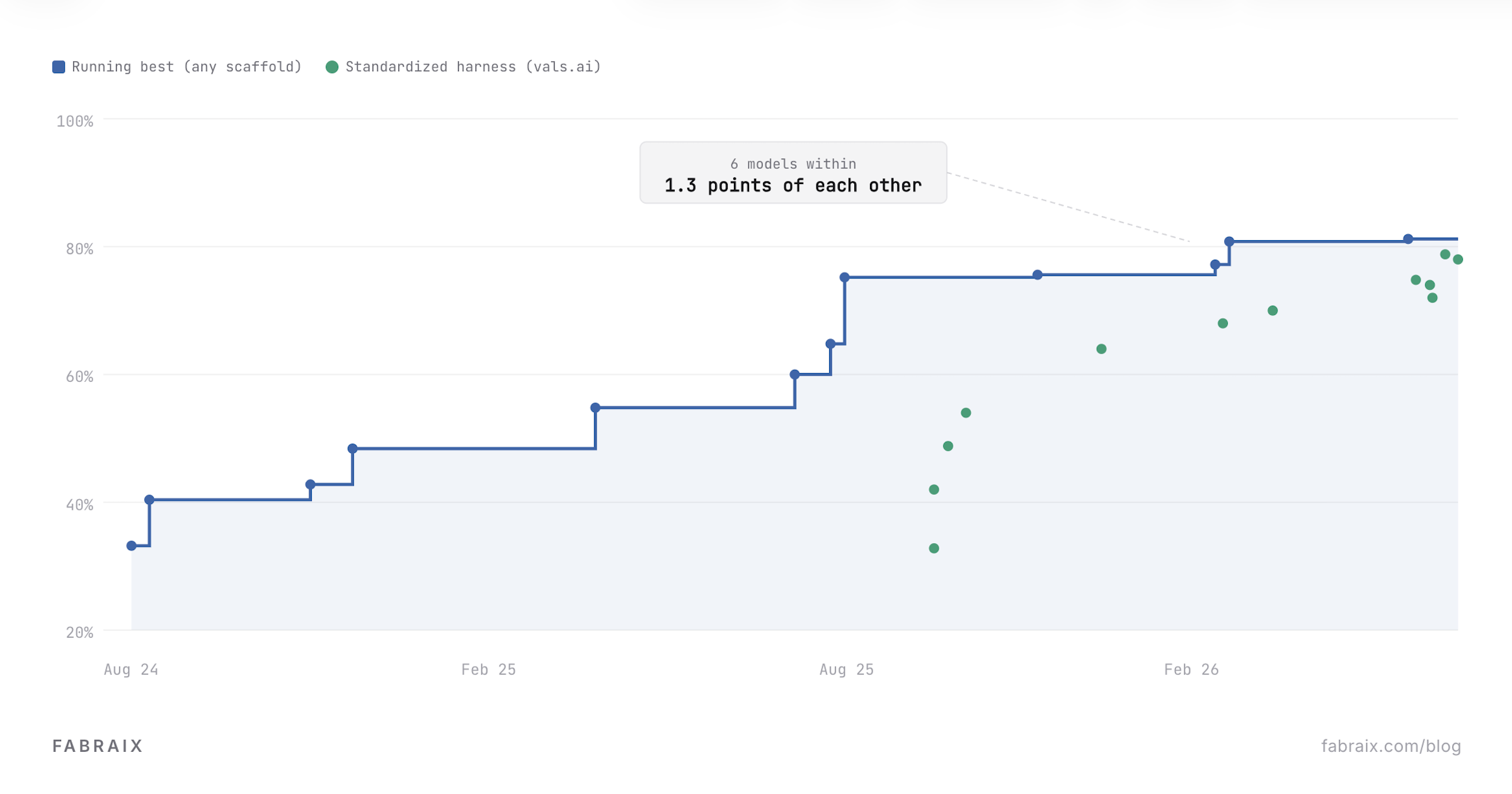Select the rightmost green data point
Screen dimensions: 1512x794
point(1458,260)
